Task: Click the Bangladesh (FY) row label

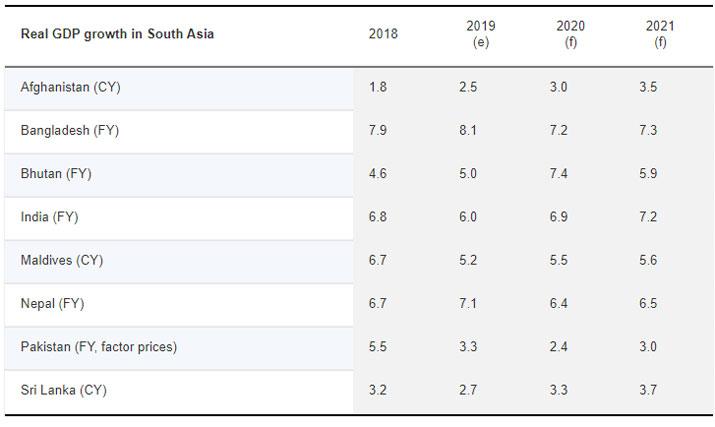Action: coord(70,131)
